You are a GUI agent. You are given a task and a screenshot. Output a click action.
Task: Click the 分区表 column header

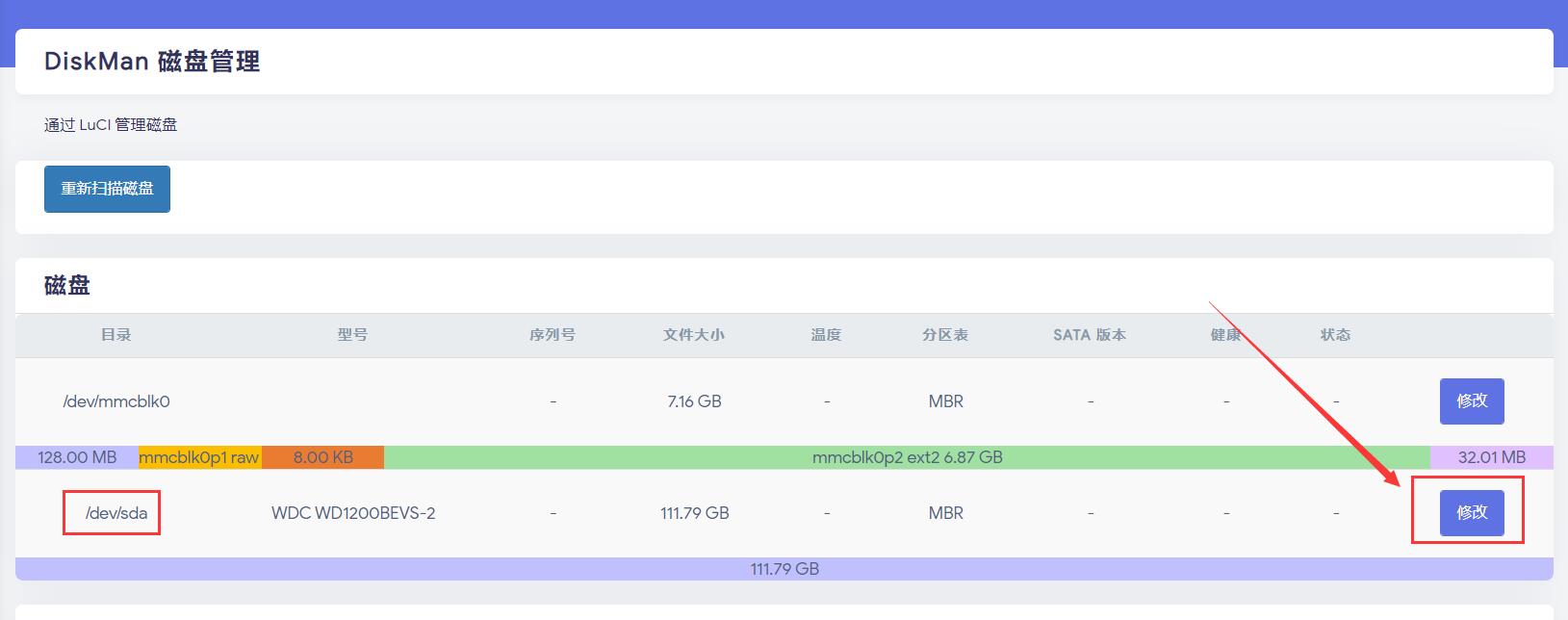pyautogui.click(x=944, y=335)
